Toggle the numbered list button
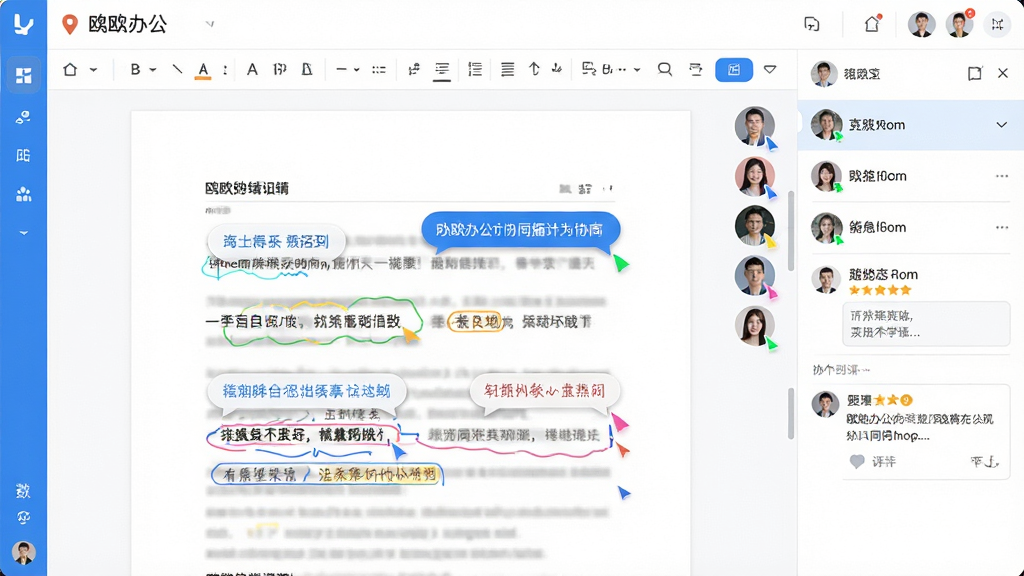This screenshot has height=576, width=1024. coord(475,69)
